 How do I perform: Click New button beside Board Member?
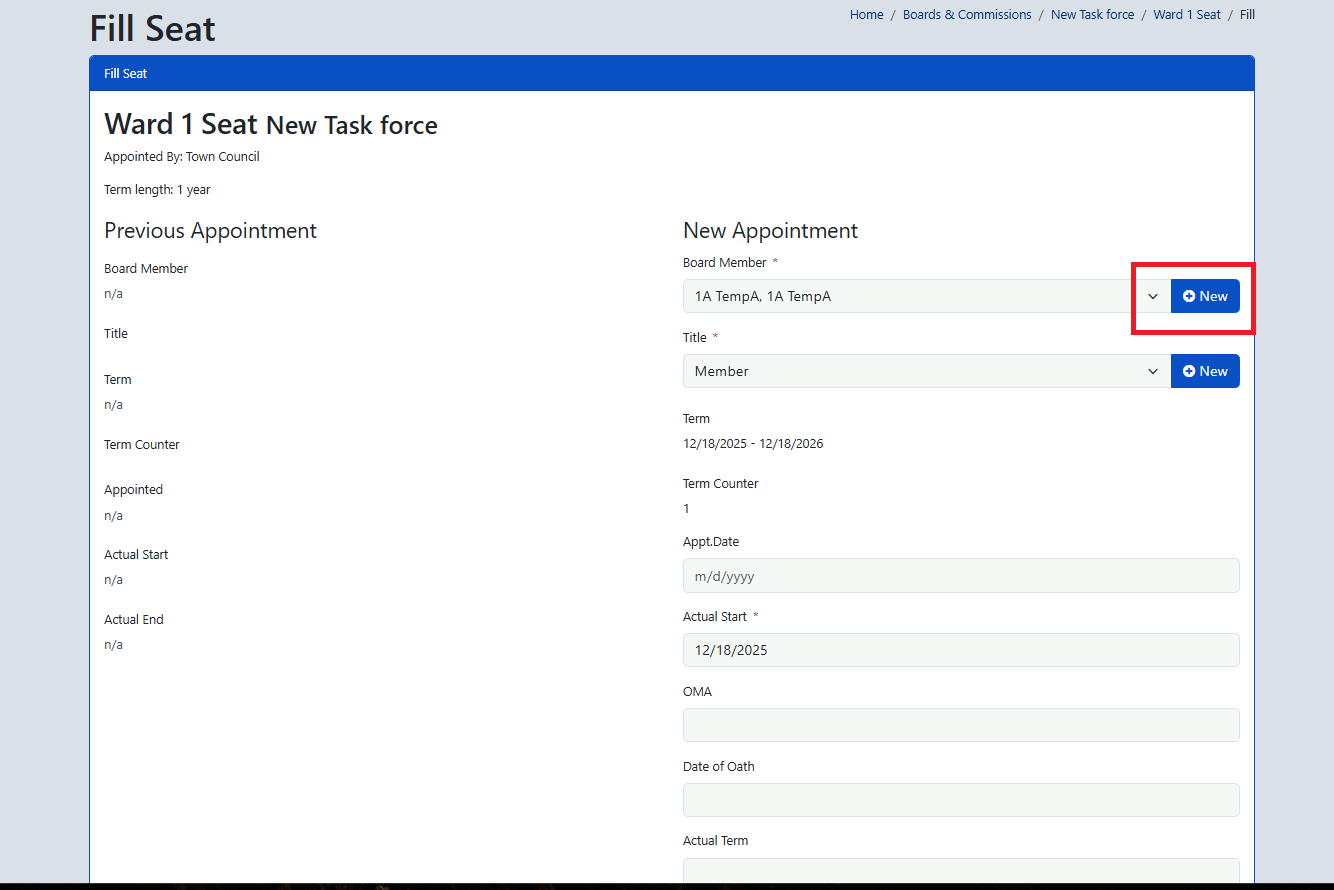[x=1205, y=296]
